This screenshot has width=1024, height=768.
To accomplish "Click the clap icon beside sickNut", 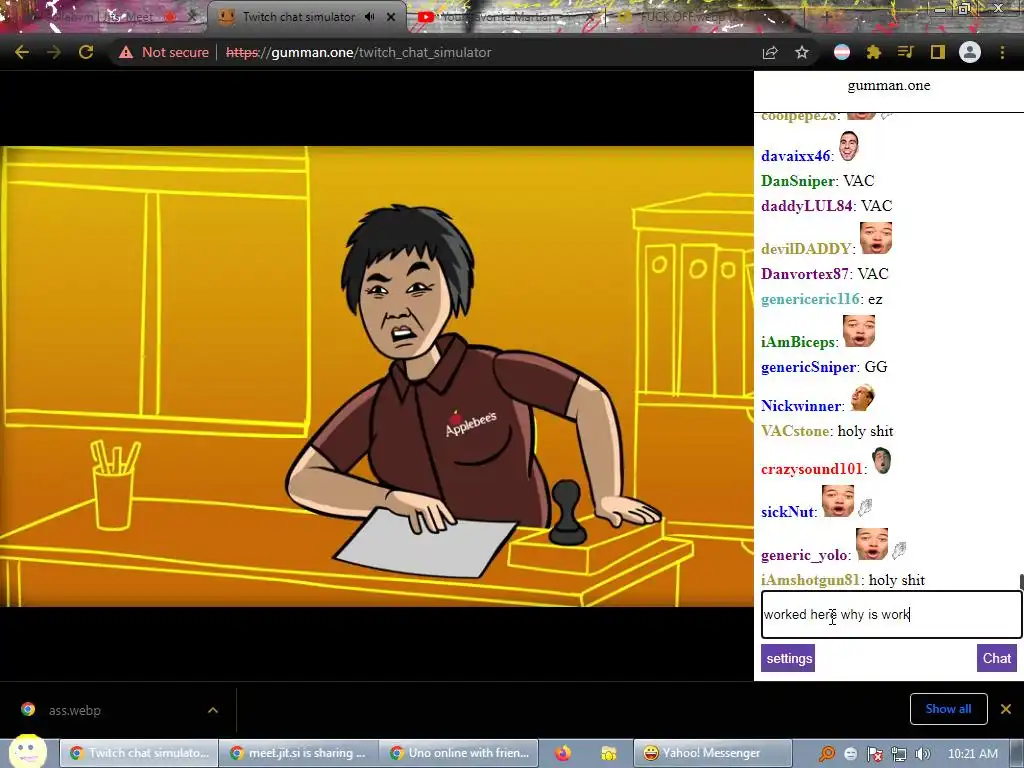I will click(x=865, y=507).
